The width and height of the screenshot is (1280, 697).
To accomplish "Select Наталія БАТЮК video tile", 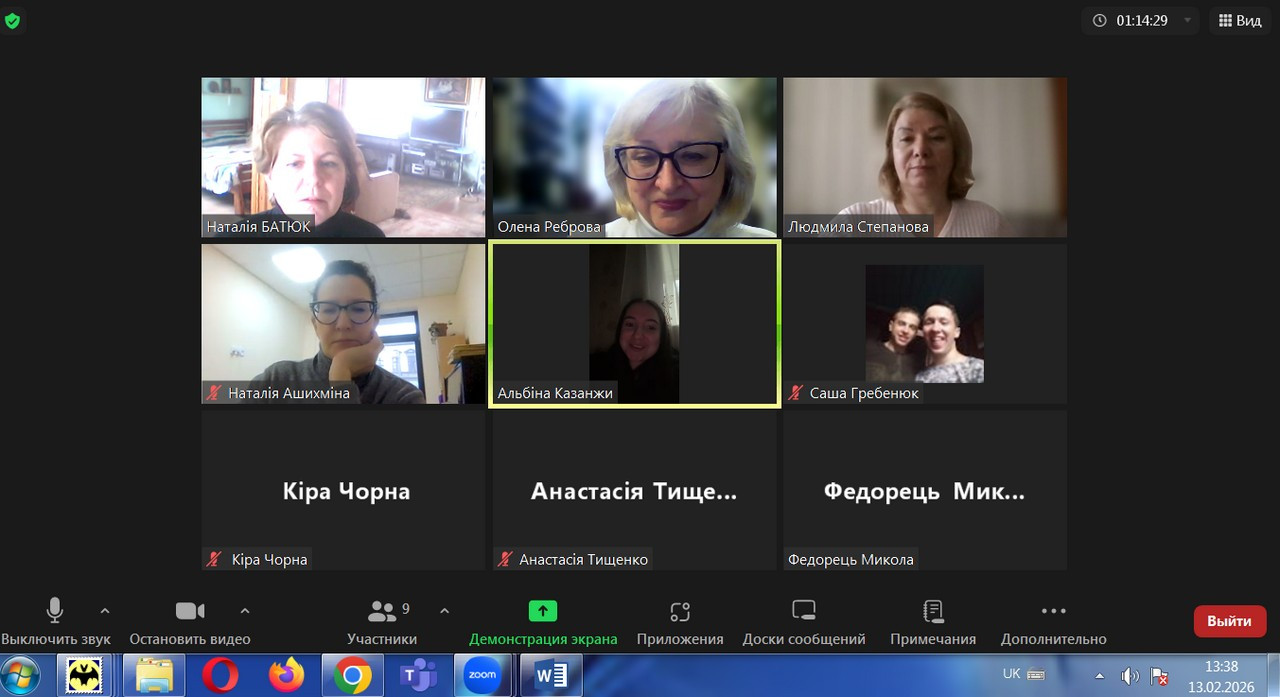I will tap(343, 157).
